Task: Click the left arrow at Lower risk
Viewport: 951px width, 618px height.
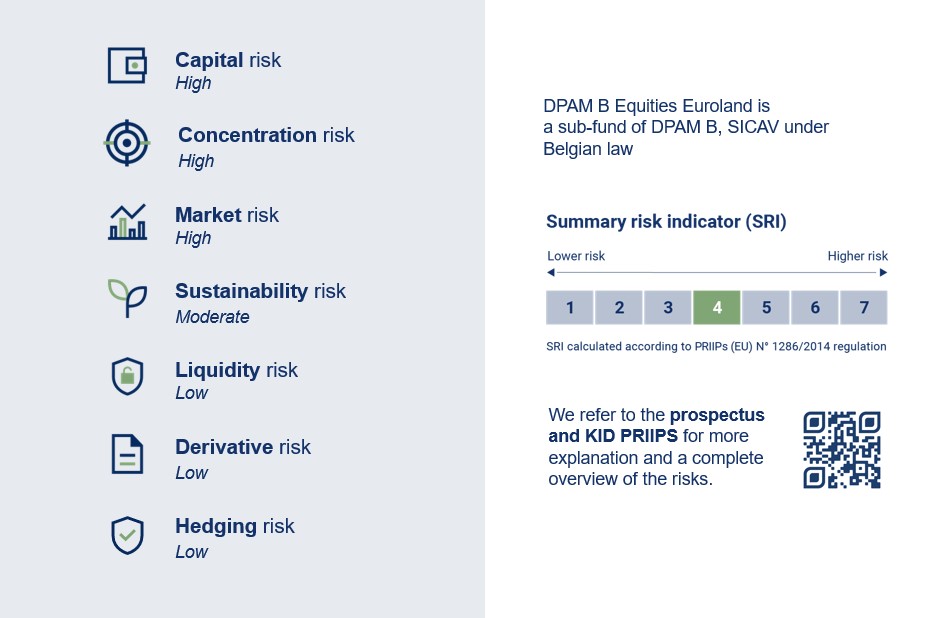Action: coord(551,272)
